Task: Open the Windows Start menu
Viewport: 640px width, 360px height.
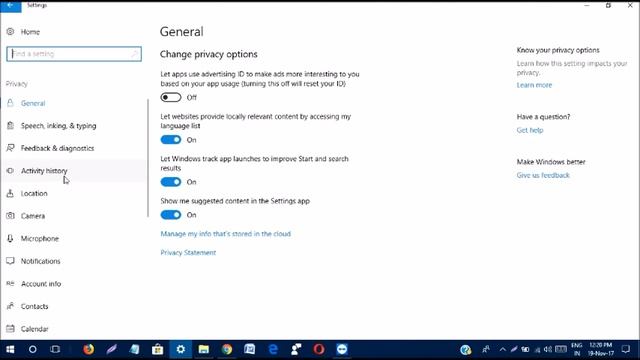Action: pyautogui.click(x=10, y=349)
